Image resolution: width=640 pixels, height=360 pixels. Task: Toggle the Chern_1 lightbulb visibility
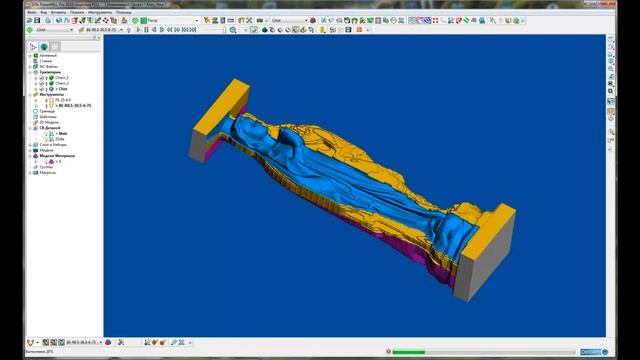(46, 78)
